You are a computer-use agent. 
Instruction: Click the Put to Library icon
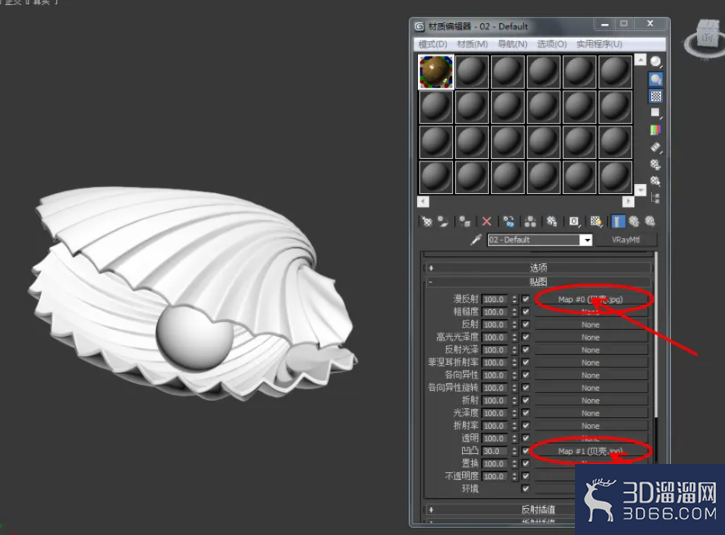pyautogui.click(x=552, y=222)
